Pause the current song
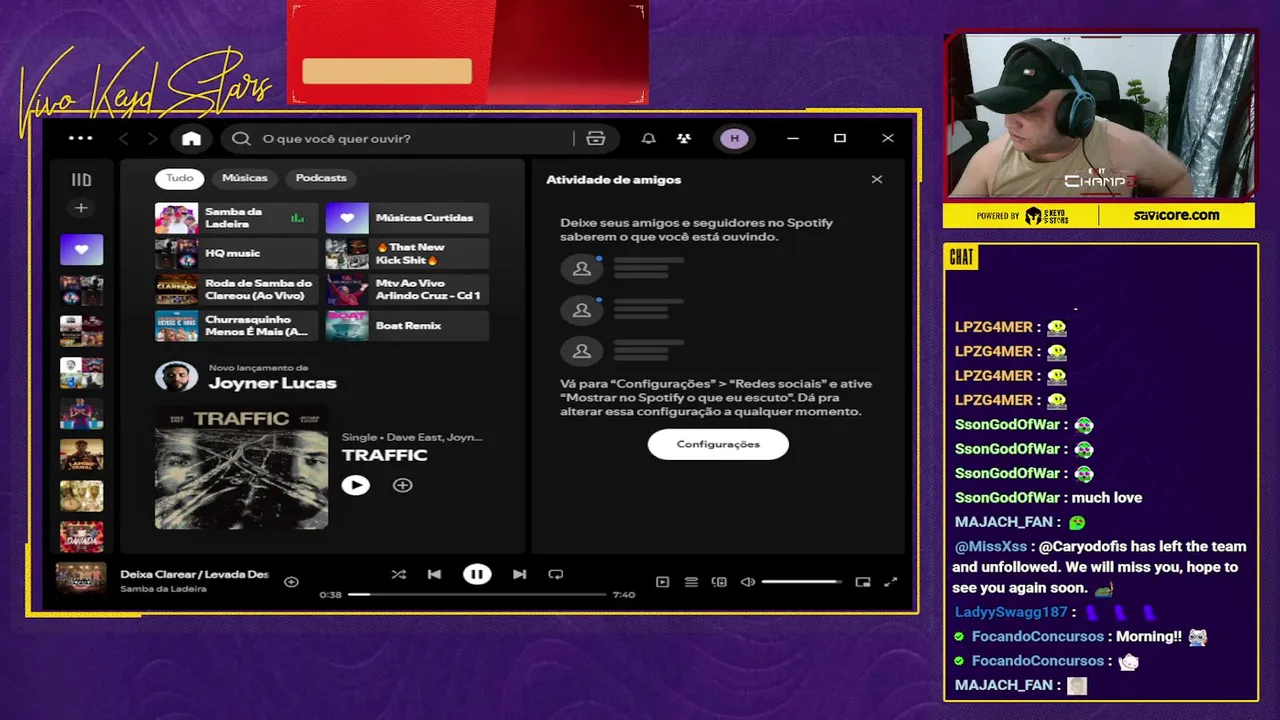1280x720 pixels. [x=477, y=574]
